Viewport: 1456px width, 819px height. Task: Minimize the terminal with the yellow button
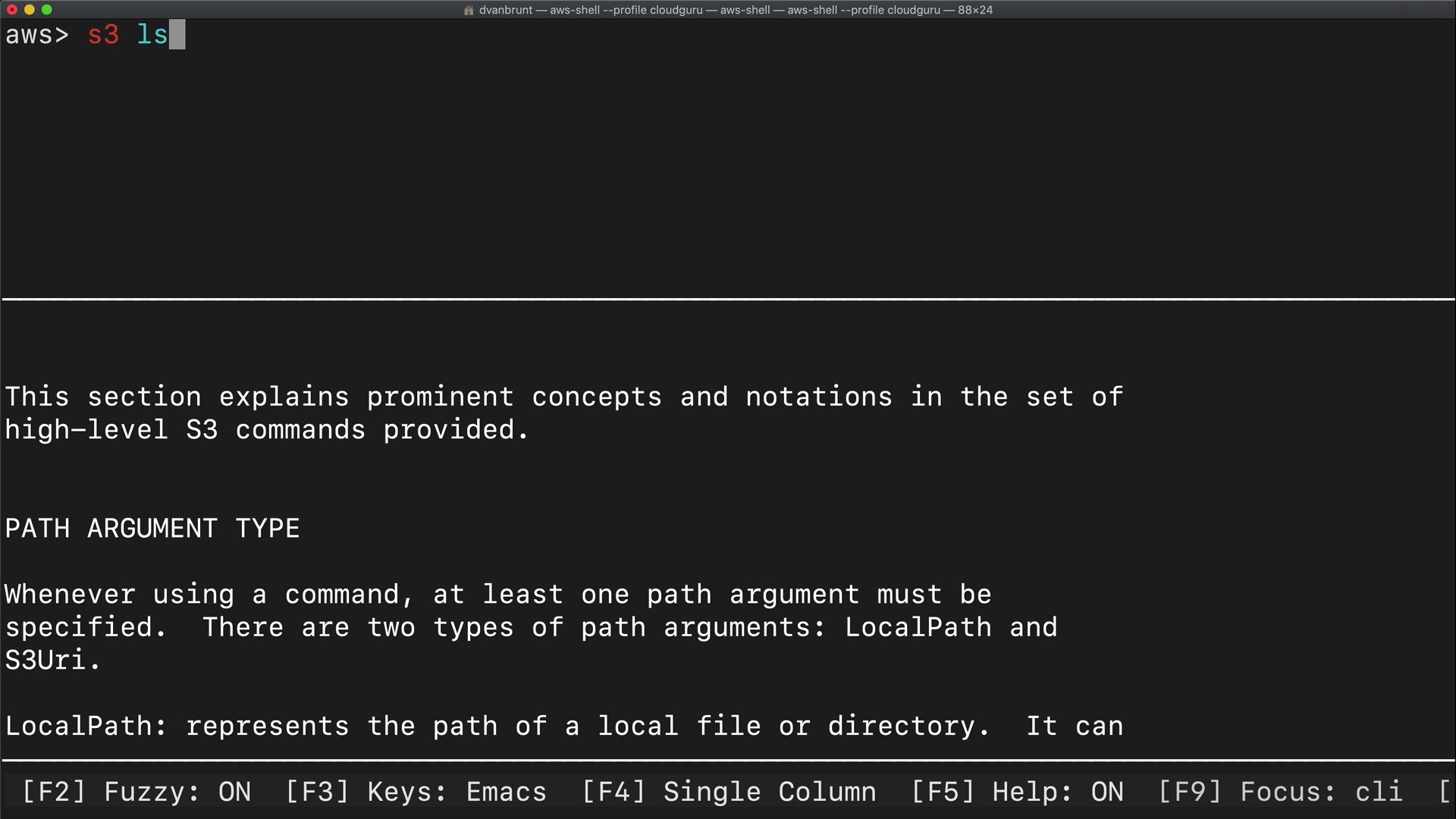(x=30, y=10)
